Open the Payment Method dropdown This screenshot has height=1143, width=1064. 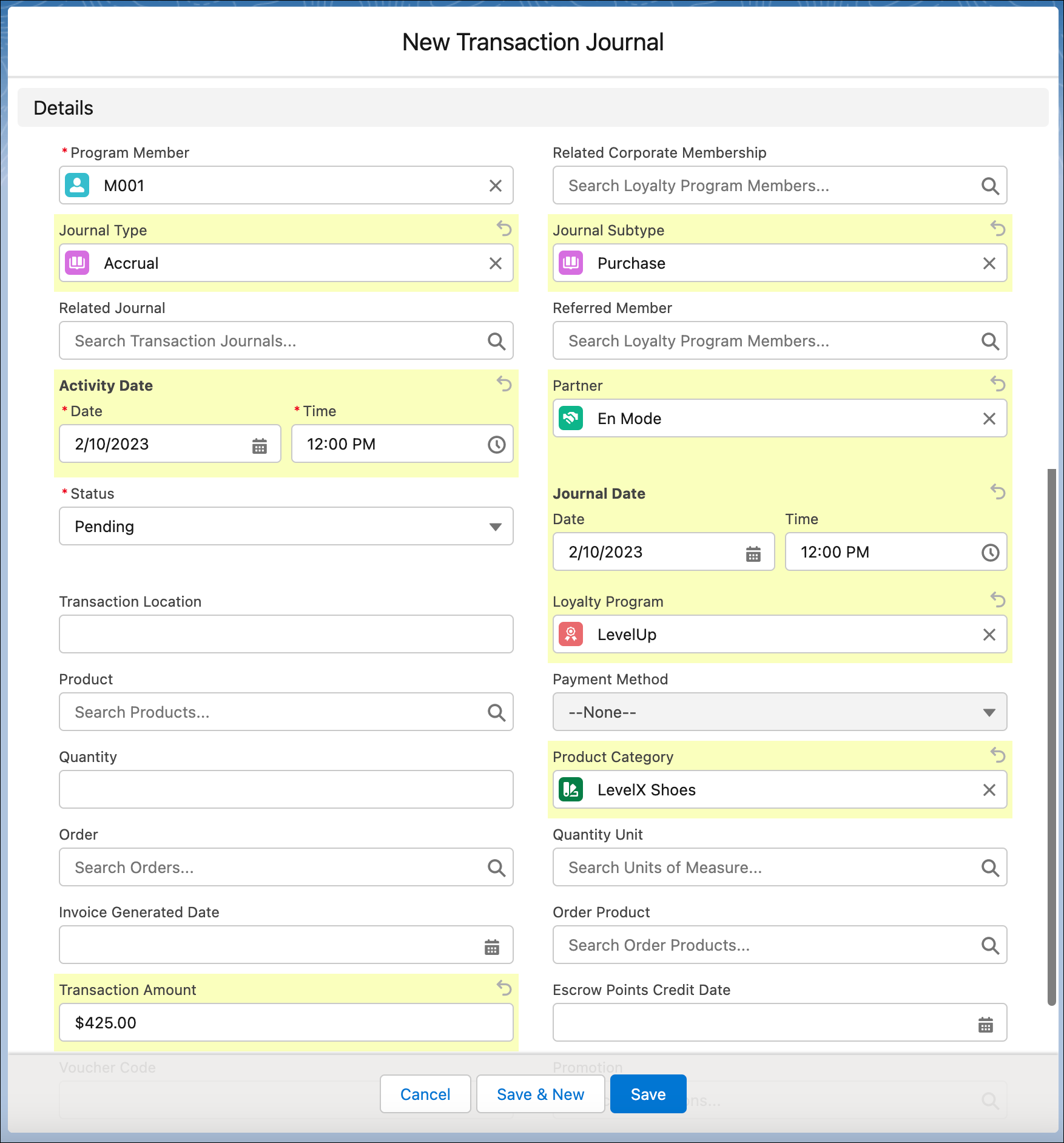779,712
